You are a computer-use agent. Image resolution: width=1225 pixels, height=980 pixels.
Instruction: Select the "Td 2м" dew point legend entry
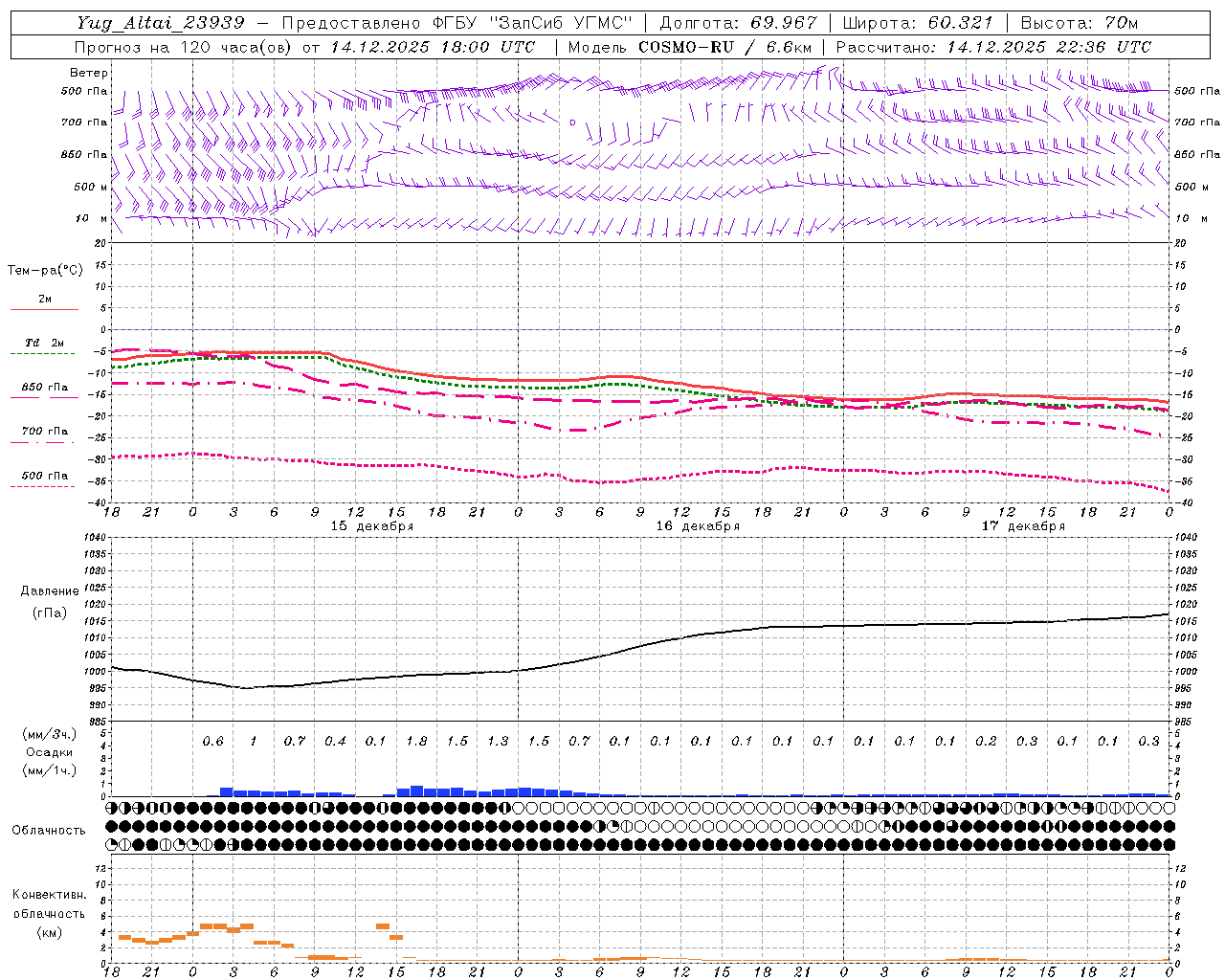click(44, 343)
